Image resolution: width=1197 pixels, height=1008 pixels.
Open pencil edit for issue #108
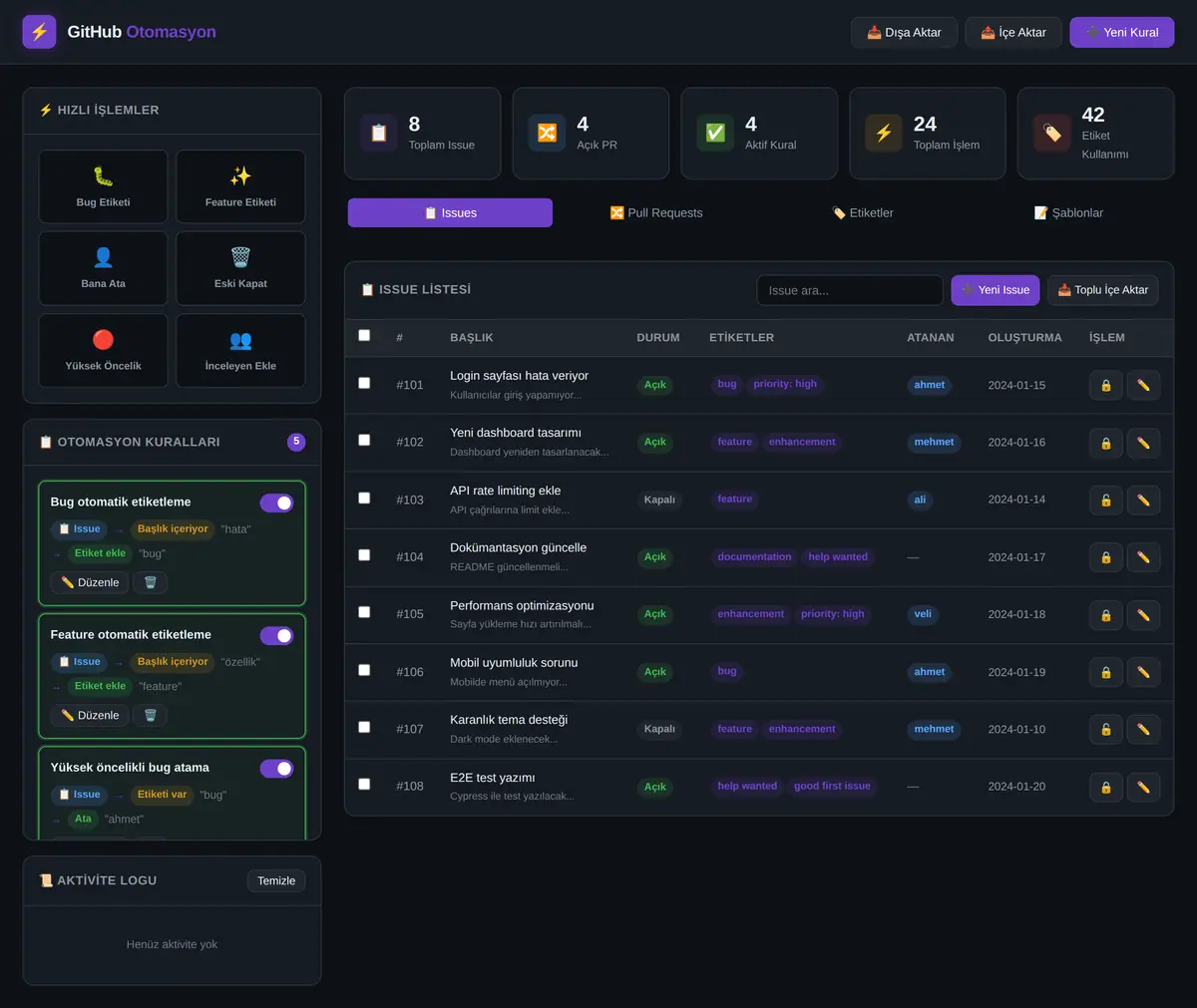(1143, 787)
